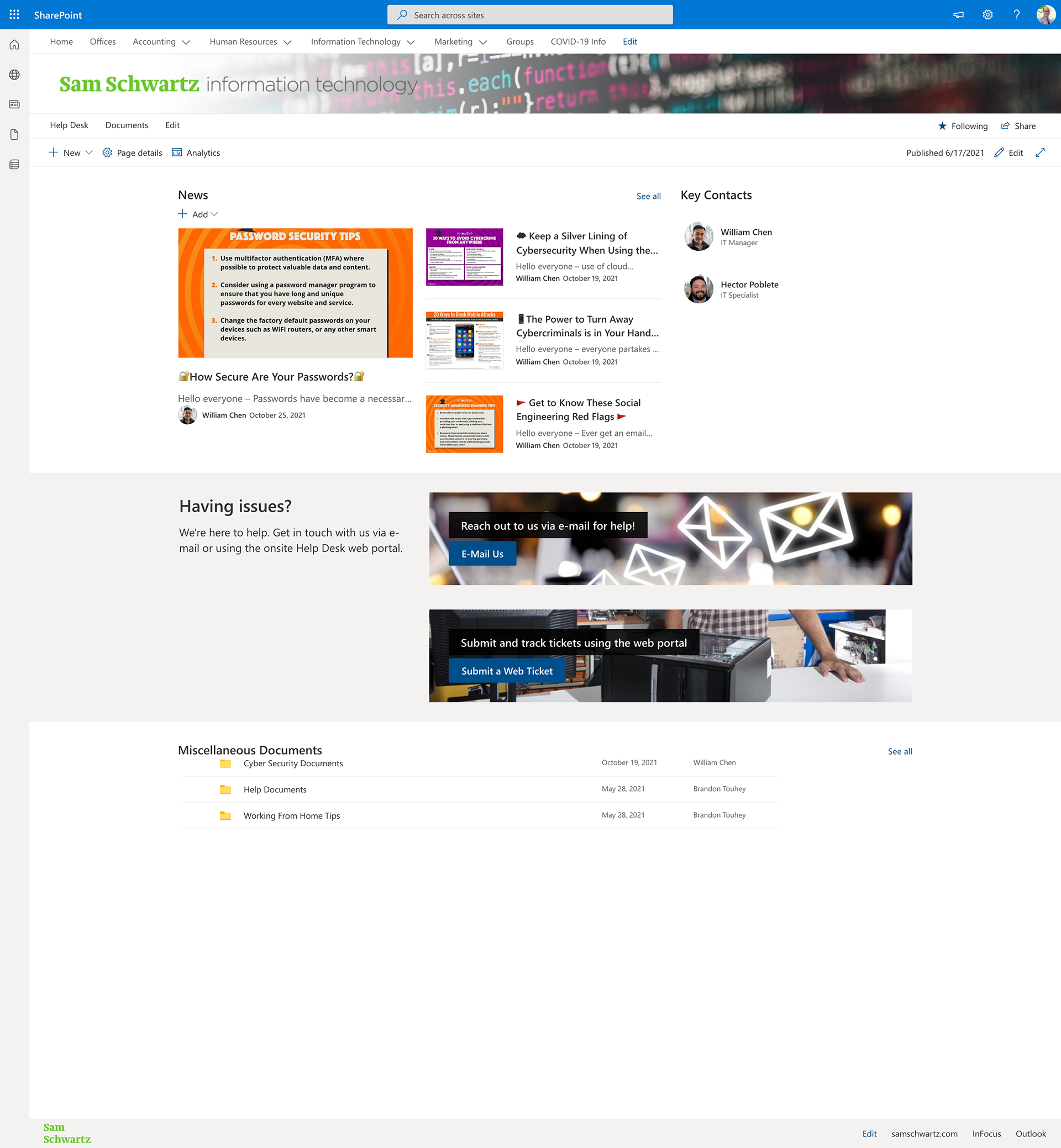Viewport: 1061px width, 1148px height.
Task: Open COVID-19 Info in top navigation
Action: coord(577,42)
